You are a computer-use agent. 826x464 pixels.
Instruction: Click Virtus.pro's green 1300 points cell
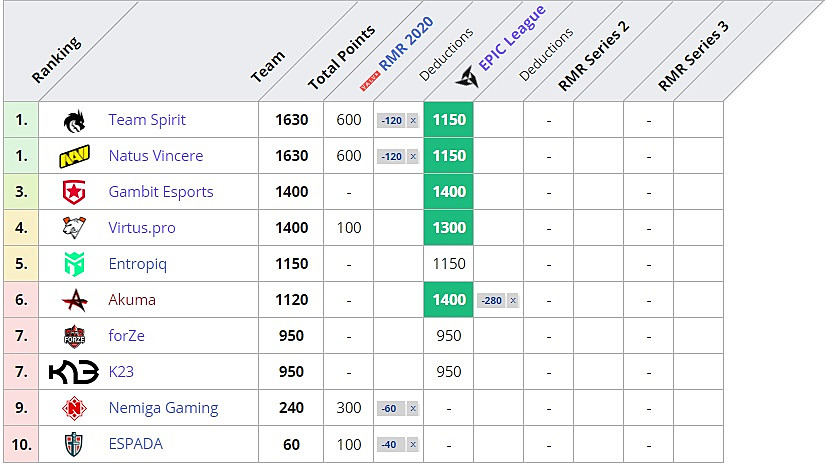click(449, 228)
